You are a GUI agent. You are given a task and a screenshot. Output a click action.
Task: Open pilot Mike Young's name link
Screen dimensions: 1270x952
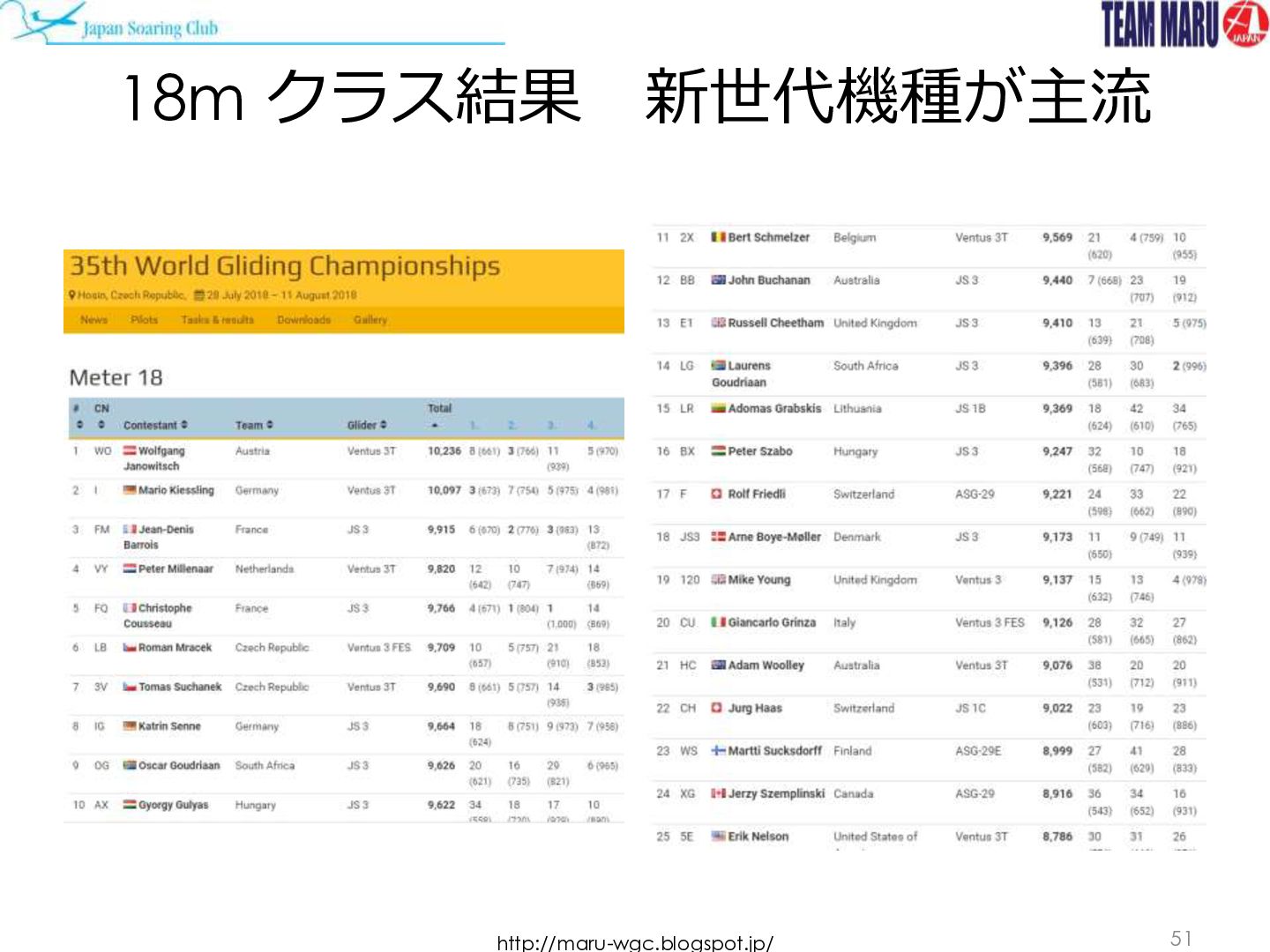759,580
